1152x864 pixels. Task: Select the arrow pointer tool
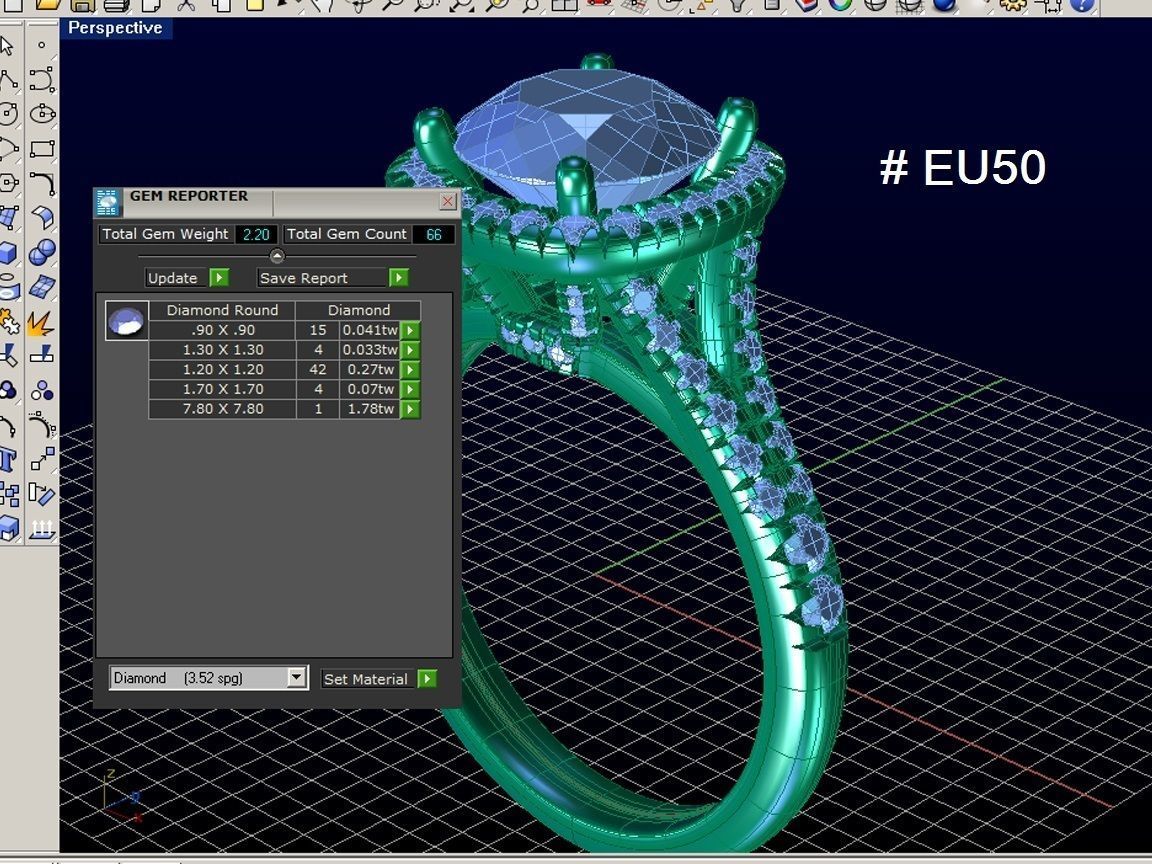click(x=7, y=46)
